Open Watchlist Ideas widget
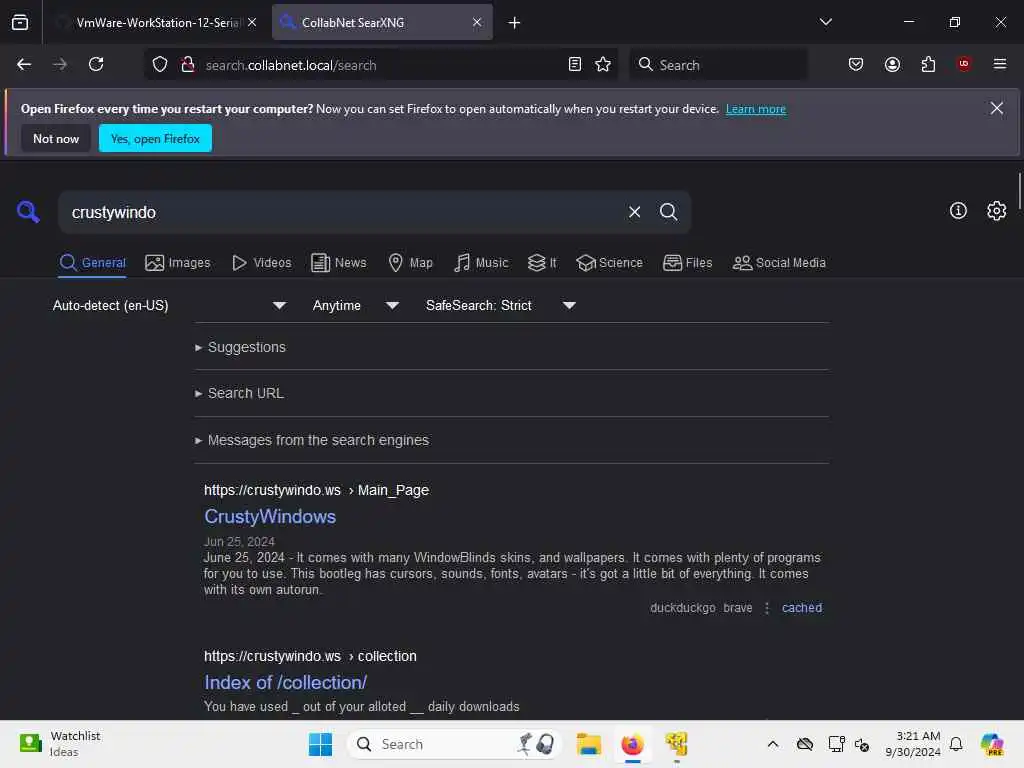This screenshot has width=1024, height=768. (x=60, y=743)
